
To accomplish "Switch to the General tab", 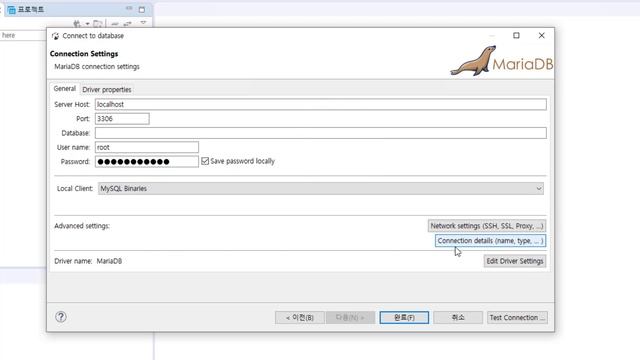I will click(64, 89).
